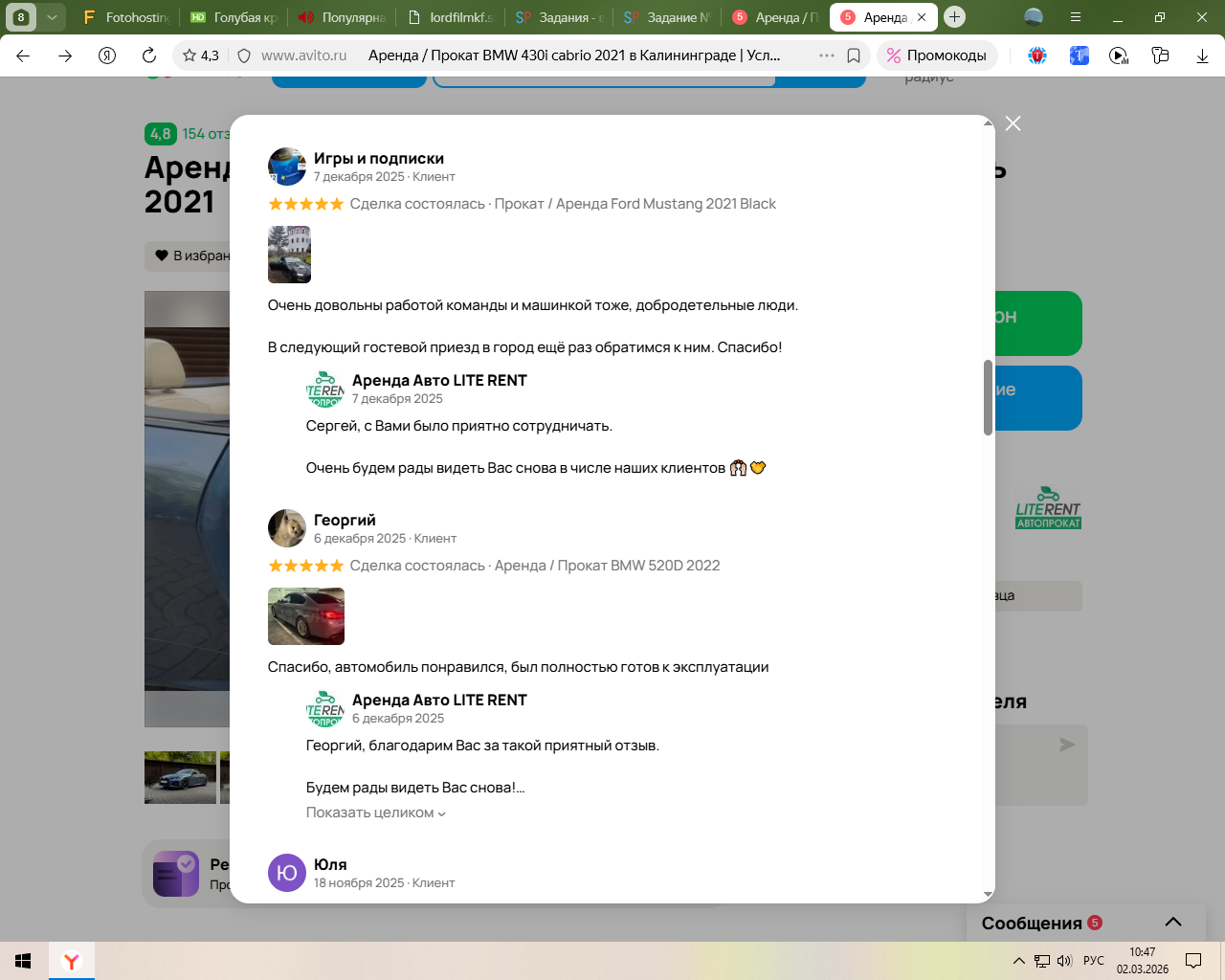Image resolution: width=1225 pixels, height=980 pixels.
Task: Open Юля's purple avatar
Action: [287, 873]
